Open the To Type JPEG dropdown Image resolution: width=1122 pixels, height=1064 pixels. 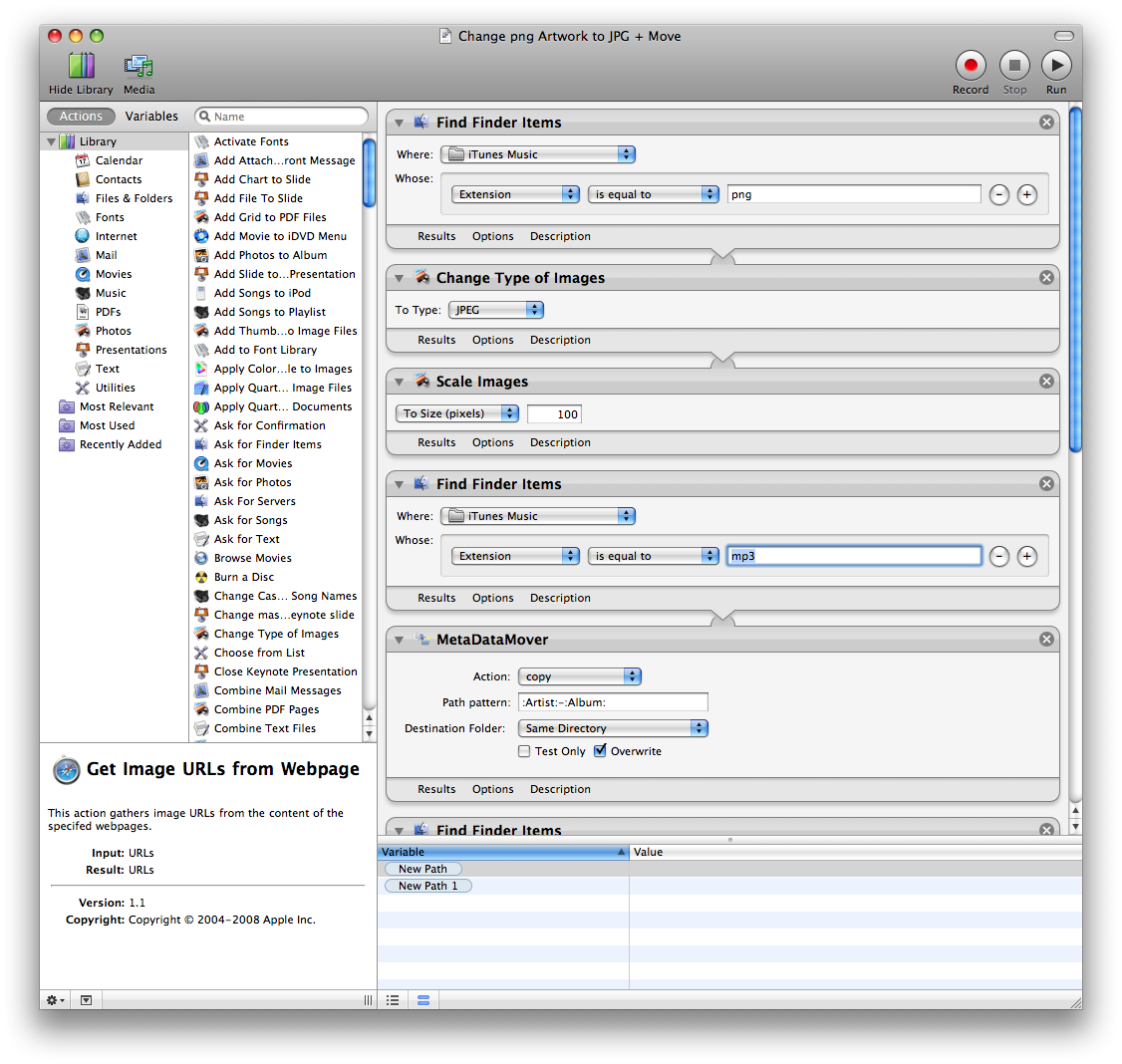(x=496, y=310)
